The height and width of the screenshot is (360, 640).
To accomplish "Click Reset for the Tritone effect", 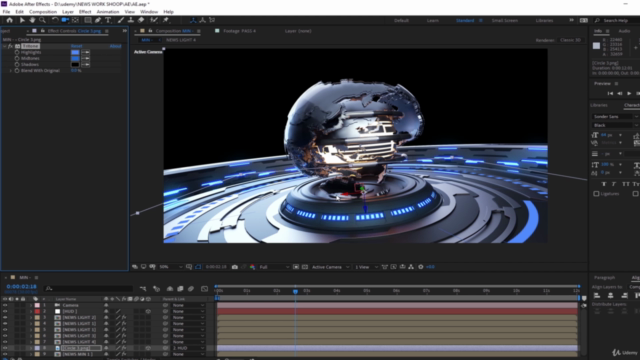I will 76,46.
